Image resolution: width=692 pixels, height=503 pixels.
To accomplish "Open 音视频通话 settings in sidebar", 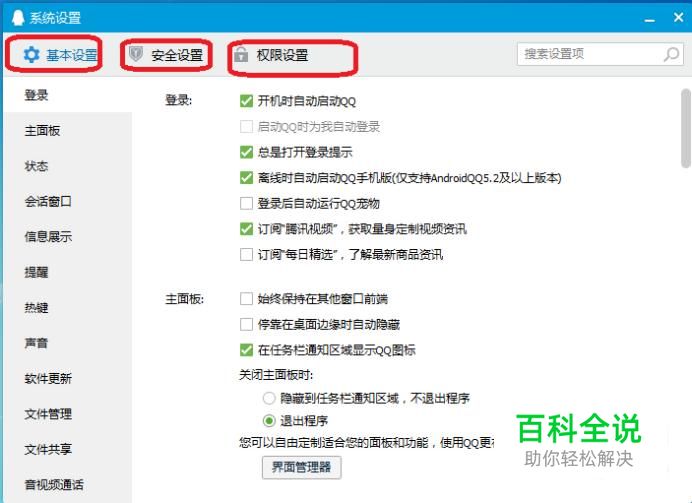I will pos(54,484).
